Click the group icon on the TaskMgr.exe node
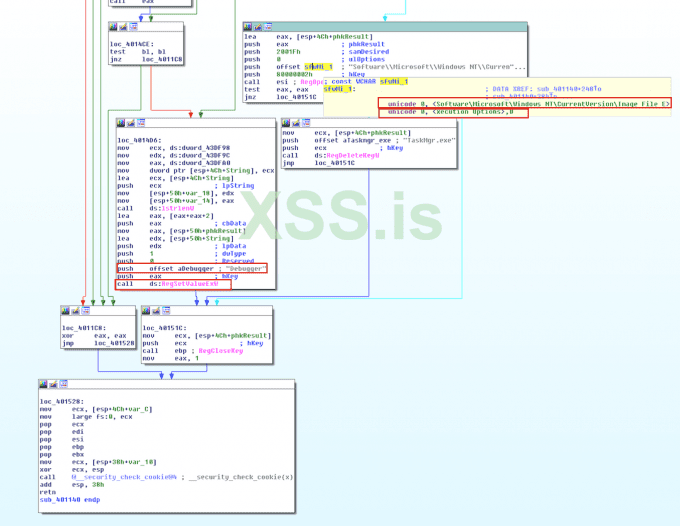The image size is (680, 526). pyautogui.click(x=307, y=123)
